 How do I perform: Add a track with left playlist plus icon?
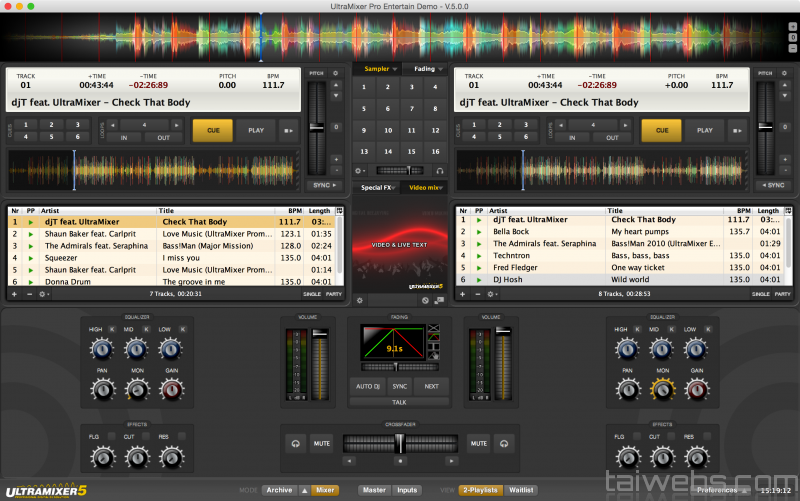click(14, 294)
